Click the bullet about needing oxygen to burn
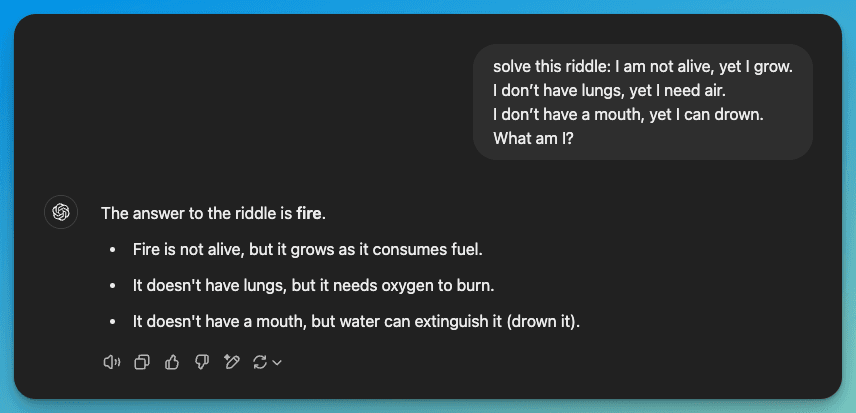The image size is (856, 413). pyautogui.click(x=314, y=285)
